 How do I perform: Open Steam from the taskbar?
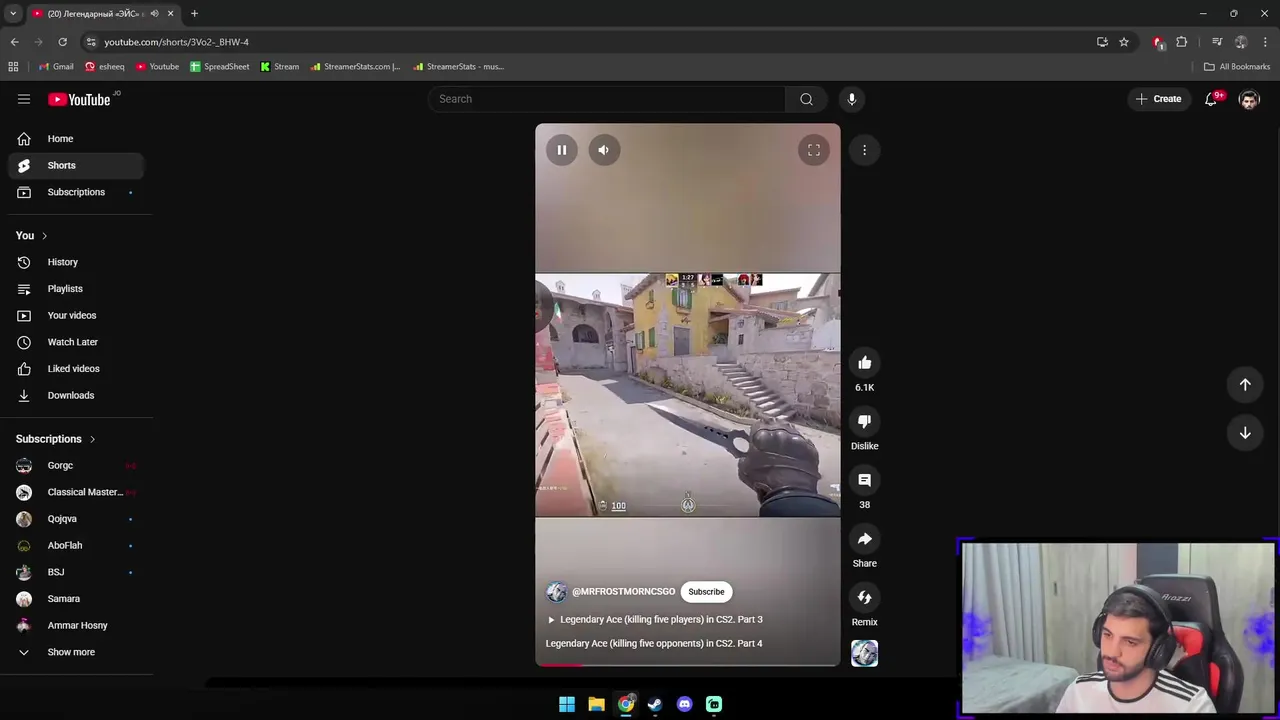[x=655, y=704]
